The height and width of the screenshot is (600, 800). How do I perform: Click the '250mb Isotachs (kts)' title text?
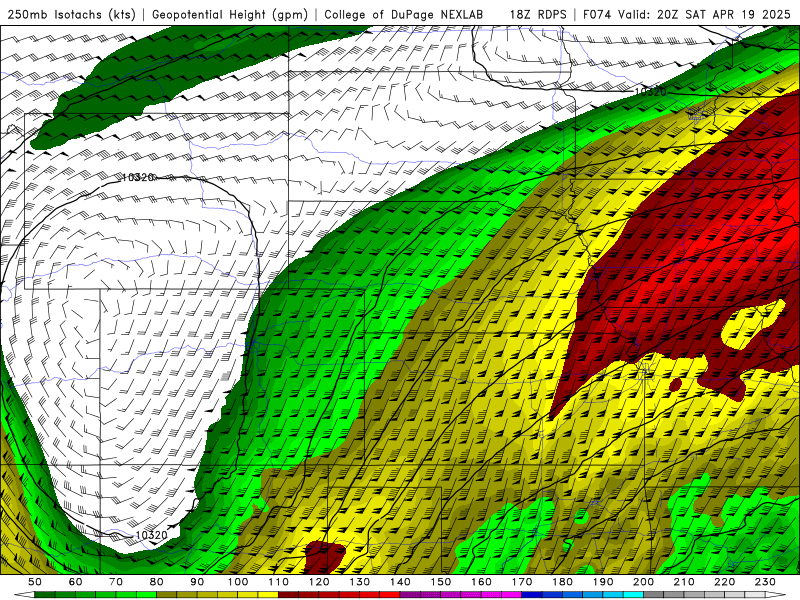coord(71,14)
